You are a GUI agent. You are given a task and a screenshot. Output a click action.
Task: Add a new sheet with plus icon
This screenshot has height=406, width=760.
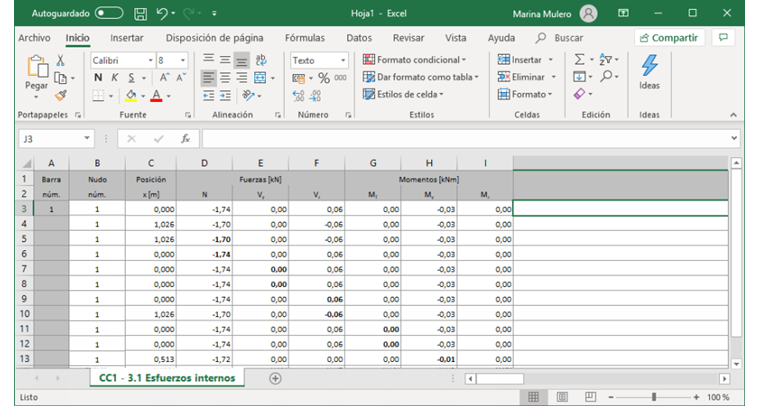pos(275,378)
